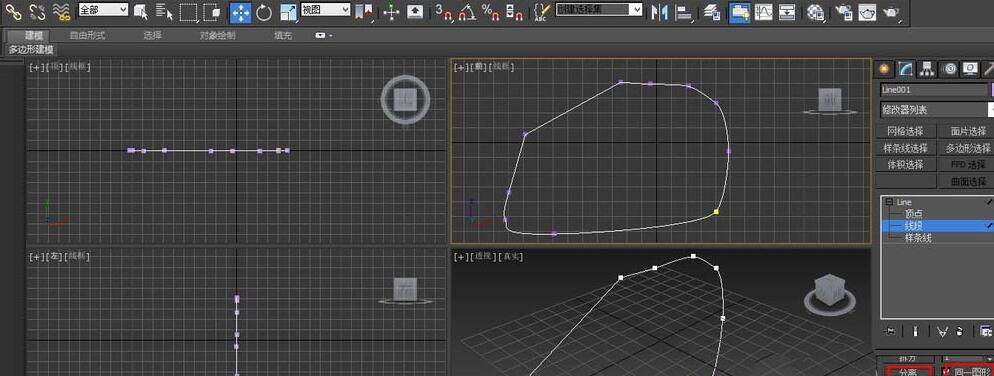Open the Mirror tool
Viewport: 994px width, 376px height.
pos(660,11)
